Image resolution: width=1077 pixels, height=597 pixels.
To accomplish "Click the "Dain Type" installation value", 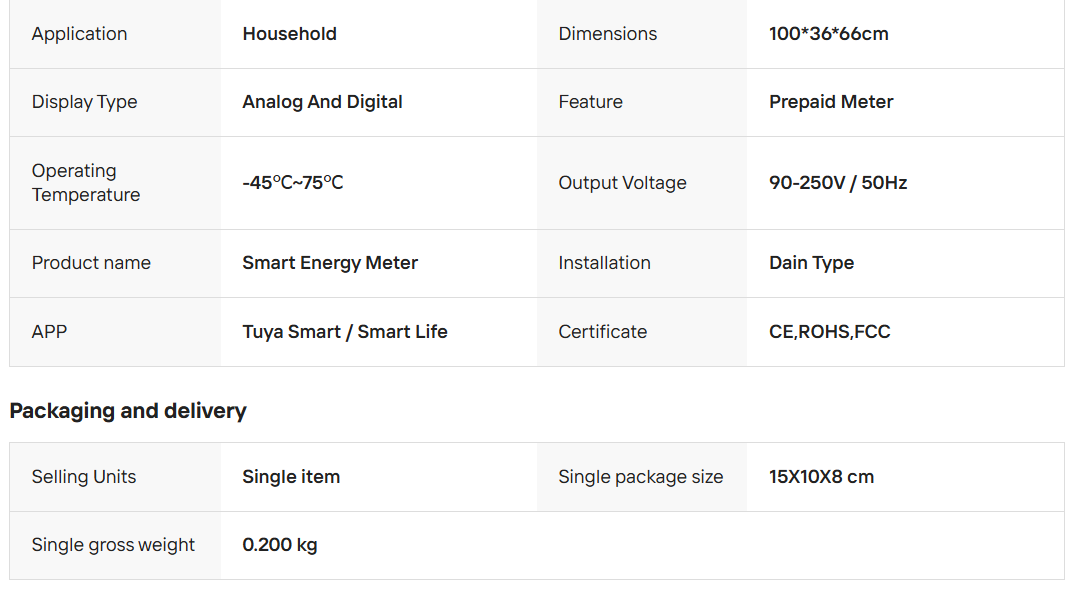I will point(811,263).
